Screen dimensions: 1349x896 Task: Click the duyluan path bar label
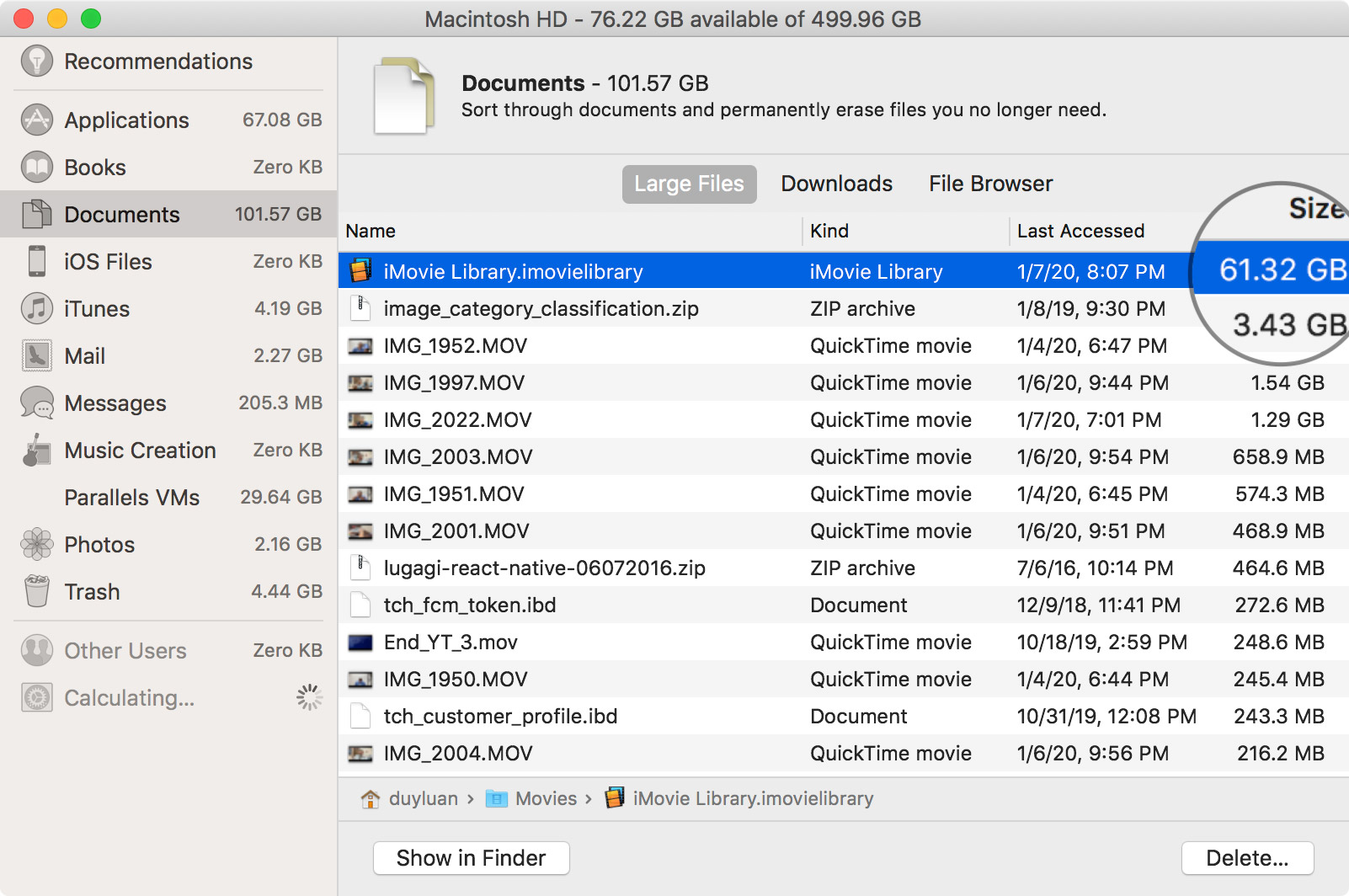point(424,798)
